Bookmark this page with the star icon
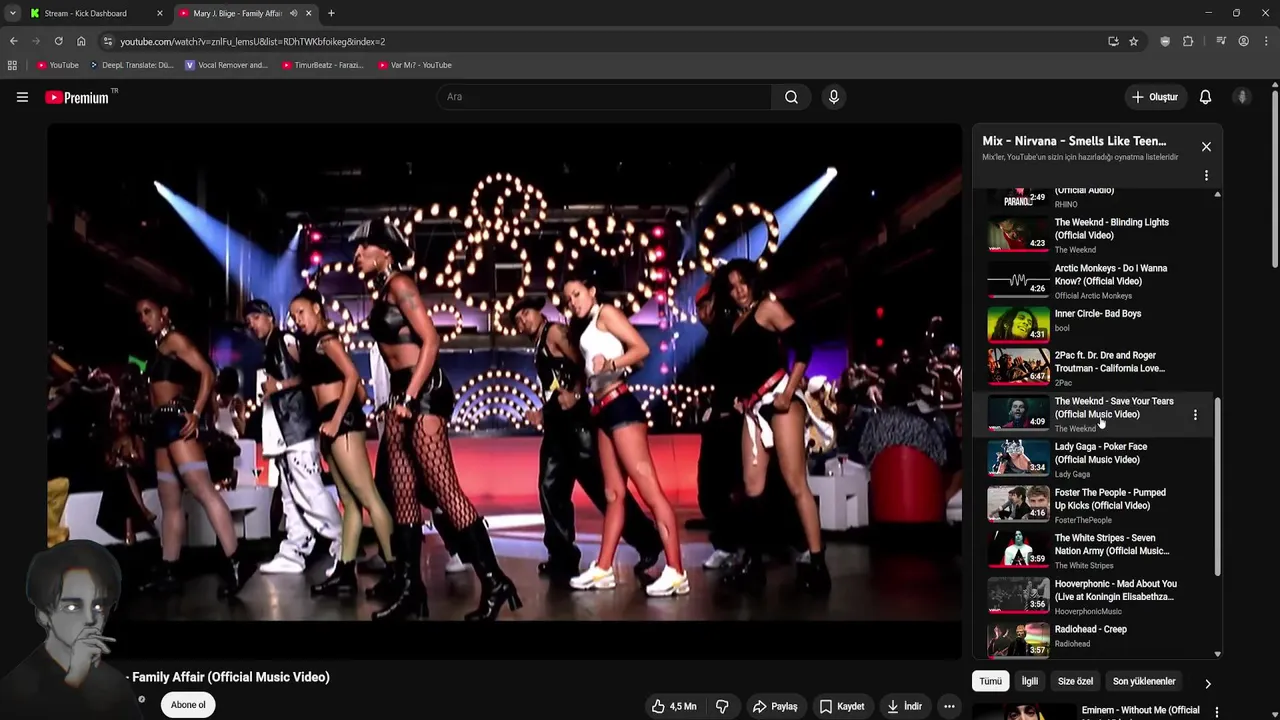 tap(1133, 41)
